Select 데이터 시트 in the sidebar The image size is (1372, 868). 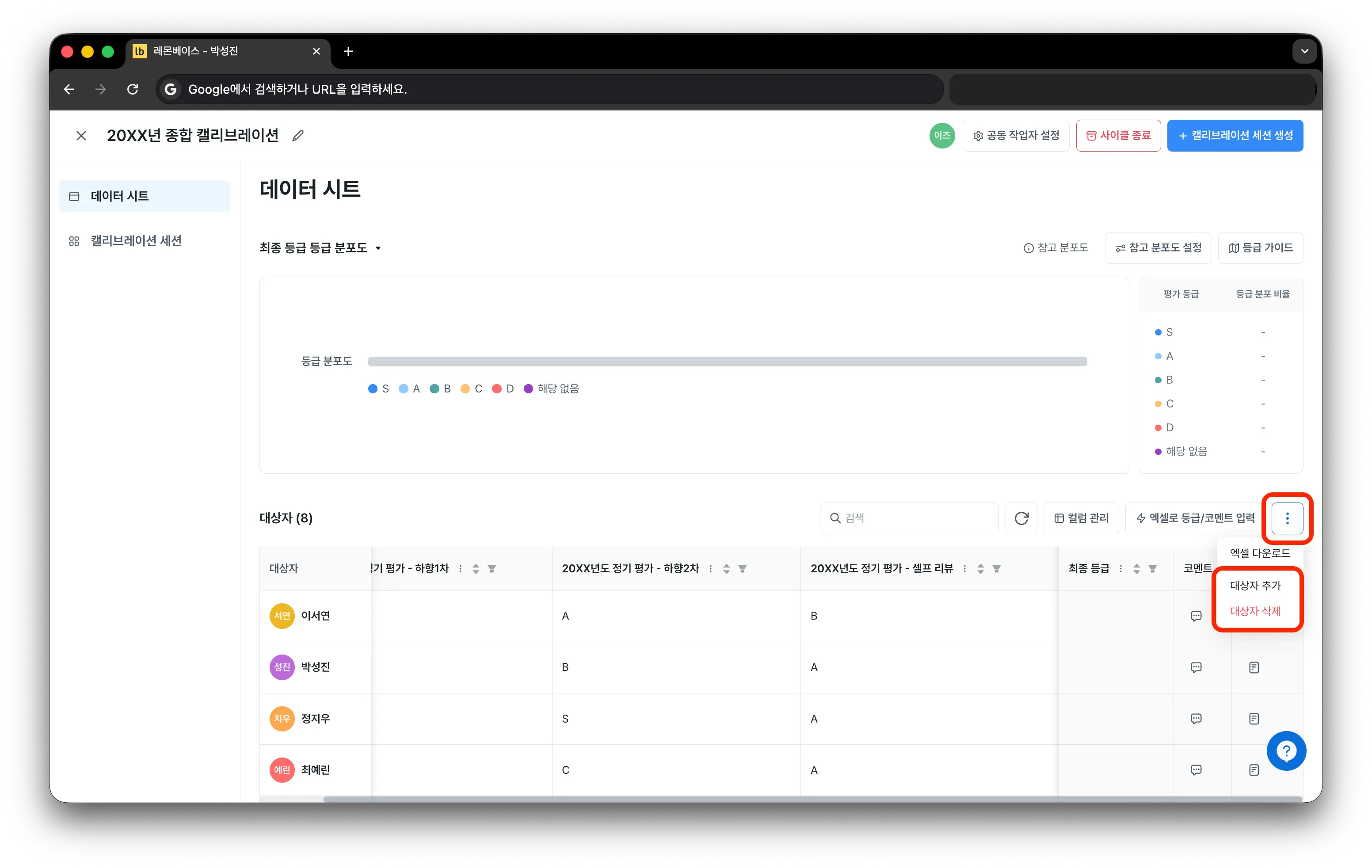tap(145, 196)
